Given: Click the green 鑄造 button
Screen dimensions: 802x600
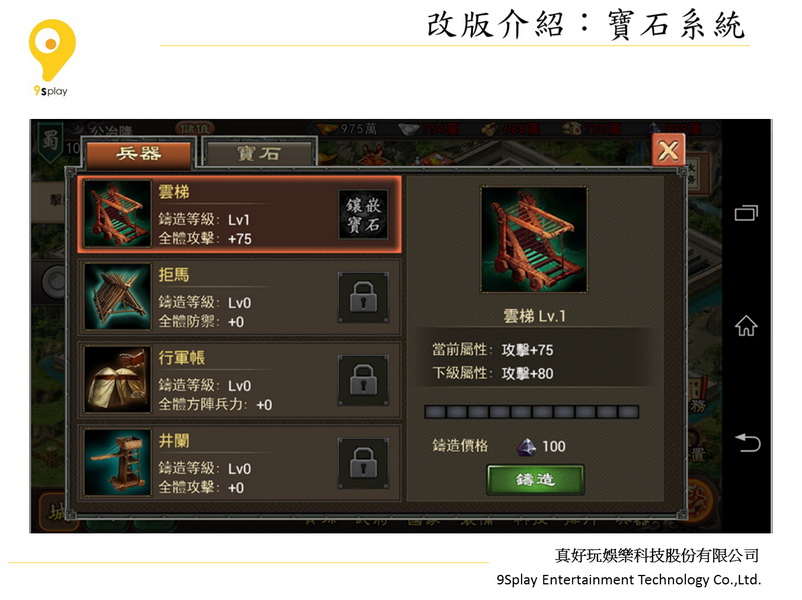Looking at the screenshot, I should (535, 480).
